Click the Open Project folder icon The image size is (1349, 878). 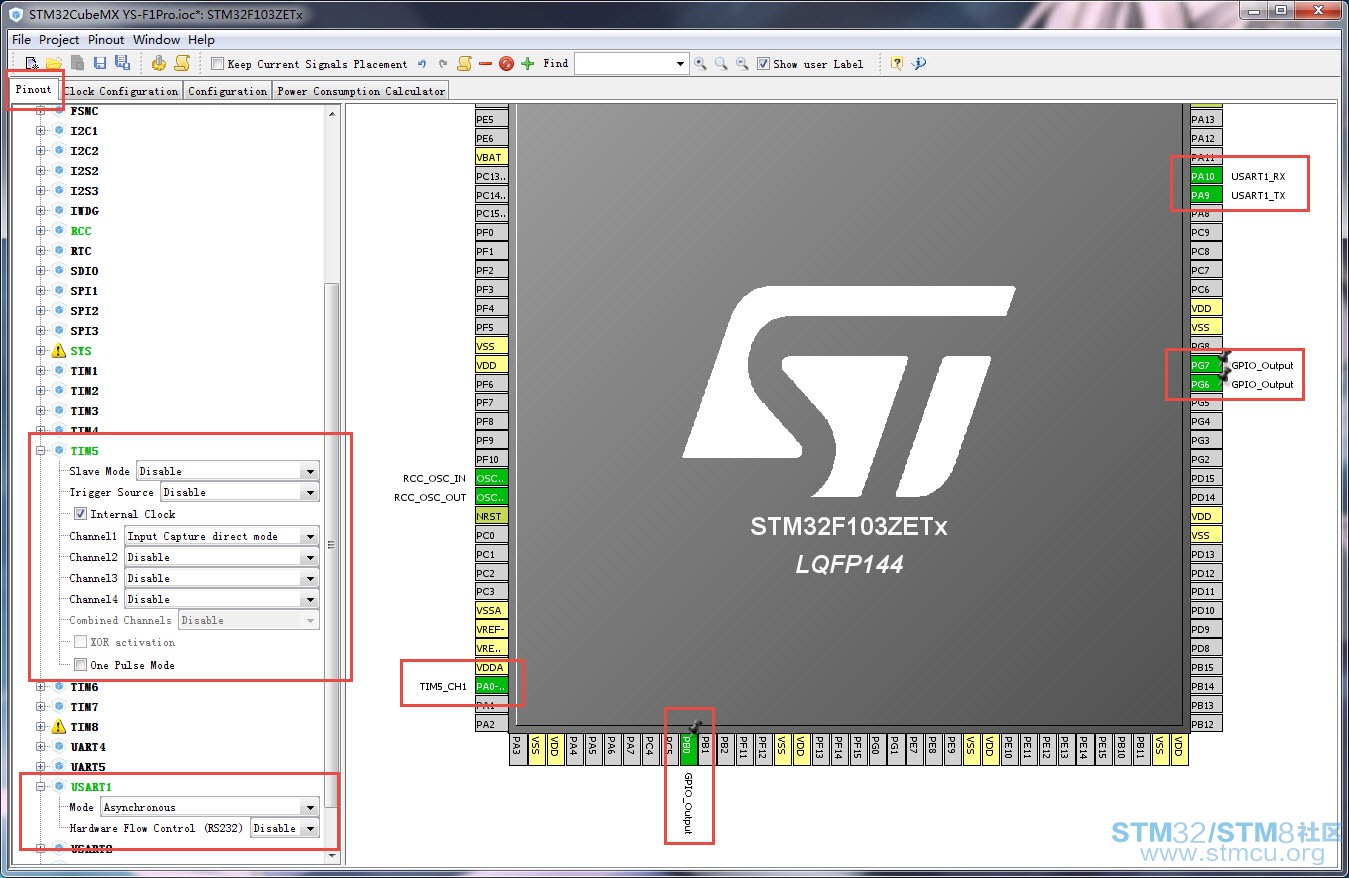pyautogui.click(x=54, y=63)
